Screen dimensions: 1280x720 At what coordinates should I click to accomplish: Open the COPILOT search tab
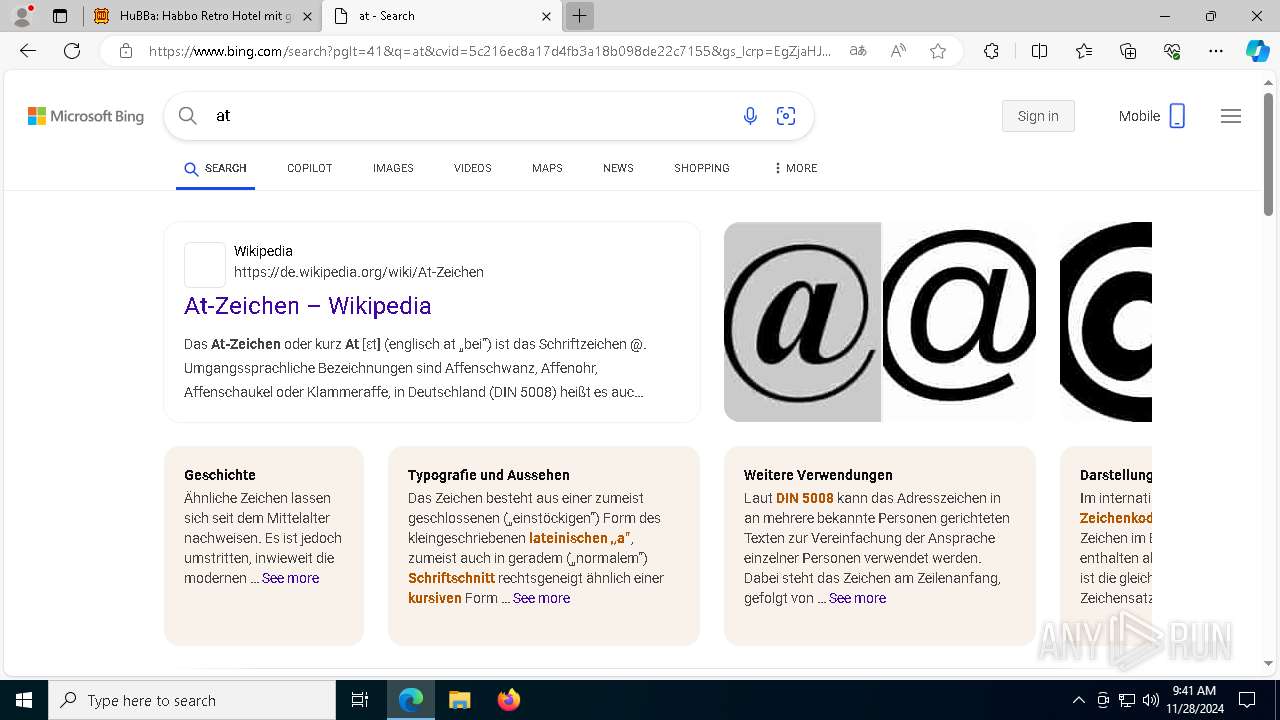309,168
